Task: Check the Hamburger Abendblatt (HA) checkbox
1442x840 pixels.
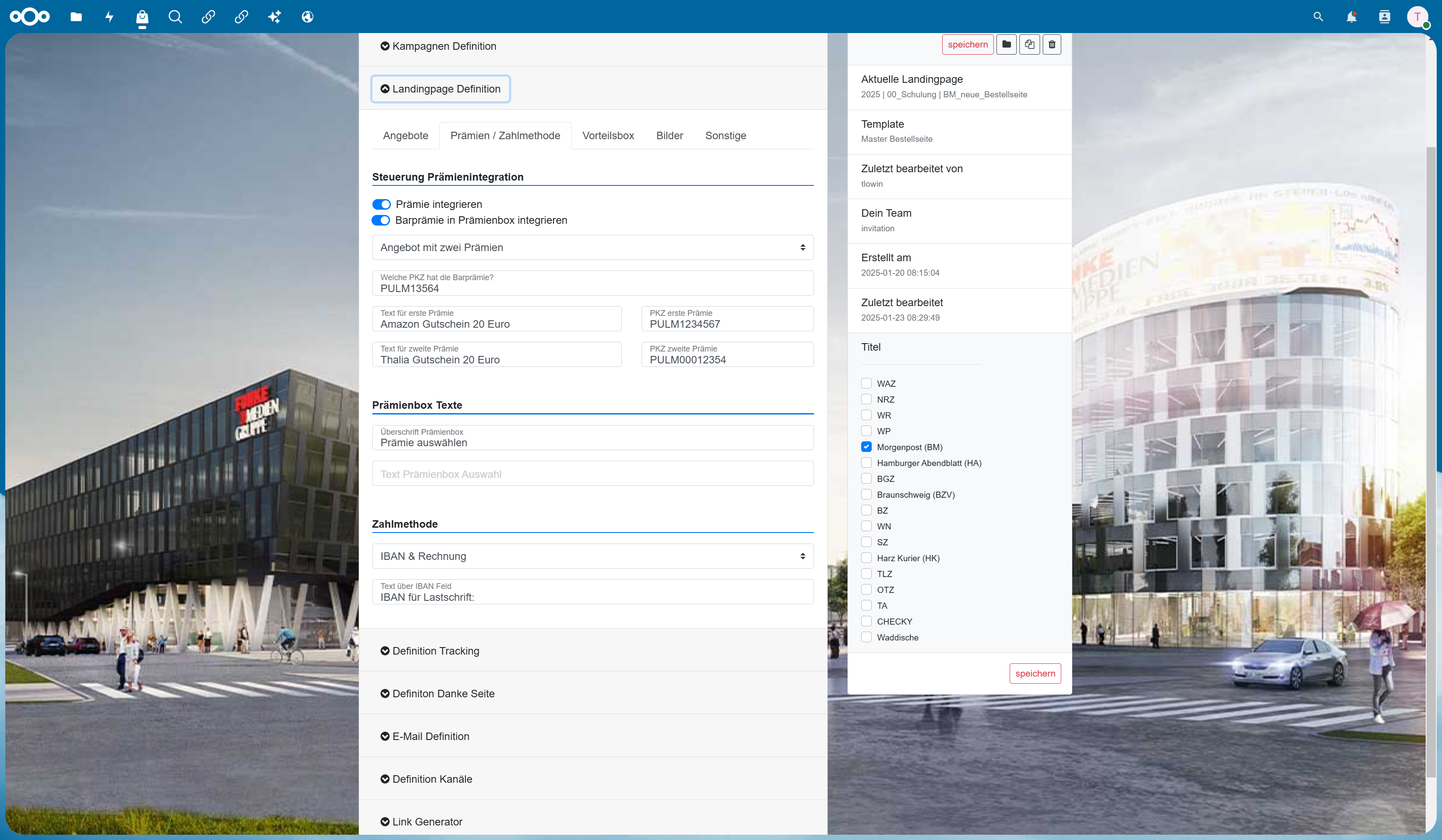Action: click(866, 463)
